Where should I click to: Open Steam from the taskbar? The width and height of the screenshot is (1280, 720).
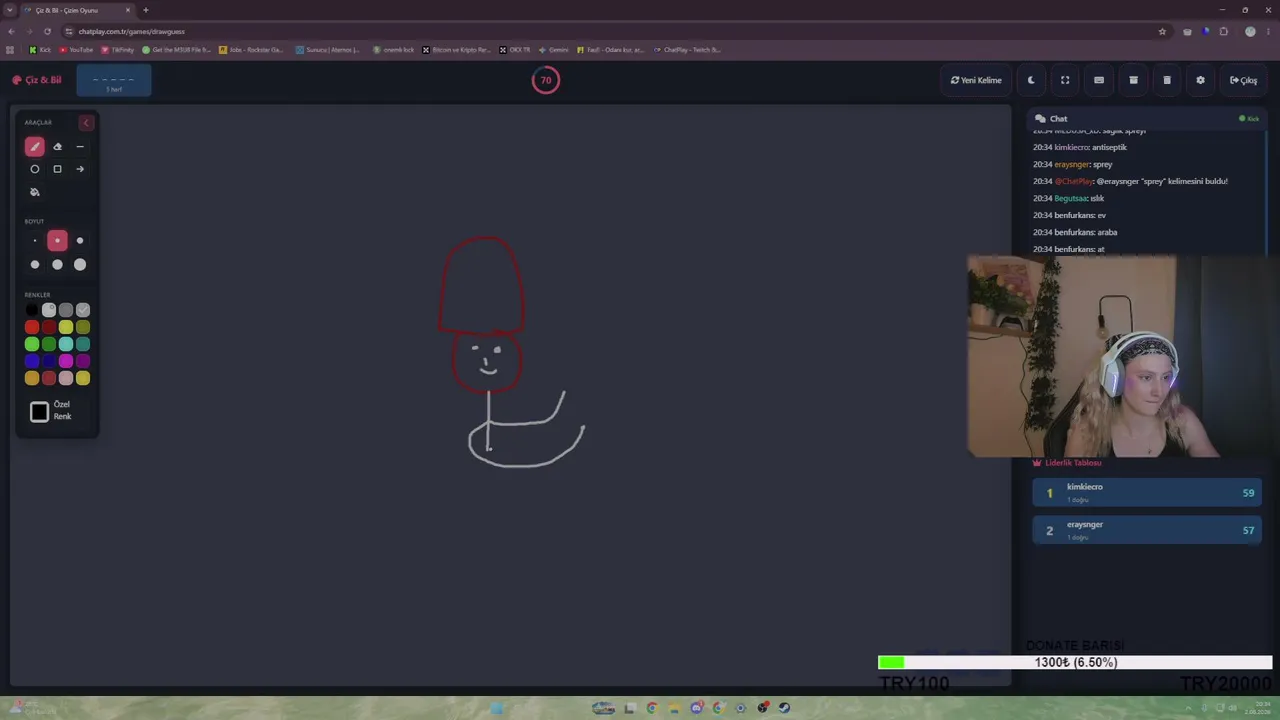point(785,708)
